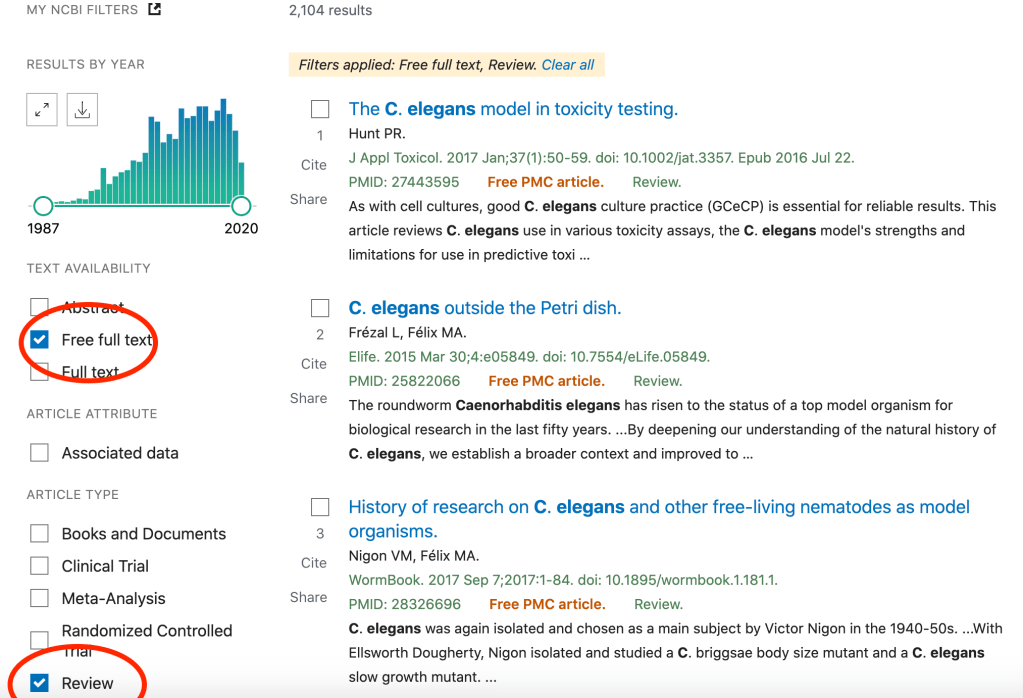Download the results by year data
The width and height of the screenshot is (1023, 698).
point(82,111)
